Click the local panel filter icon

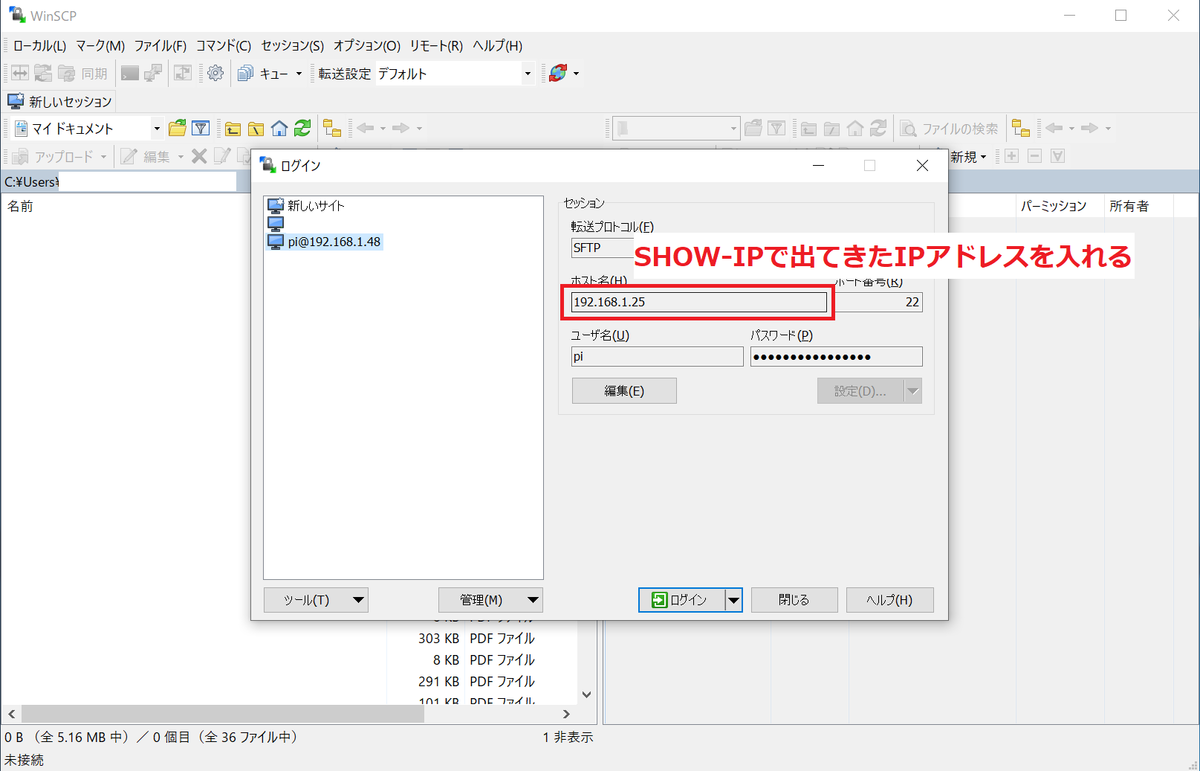coord(200,128)
